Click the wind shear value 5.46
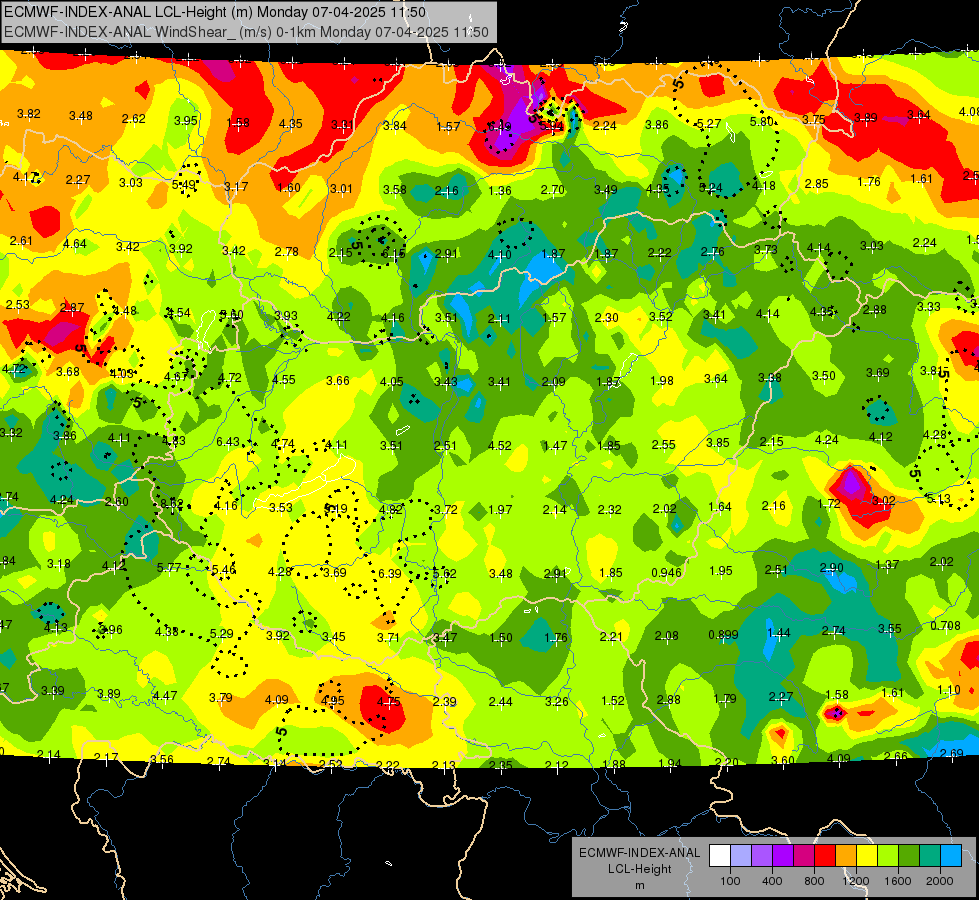This screenshot has width=979, height=900. [224, 570]
